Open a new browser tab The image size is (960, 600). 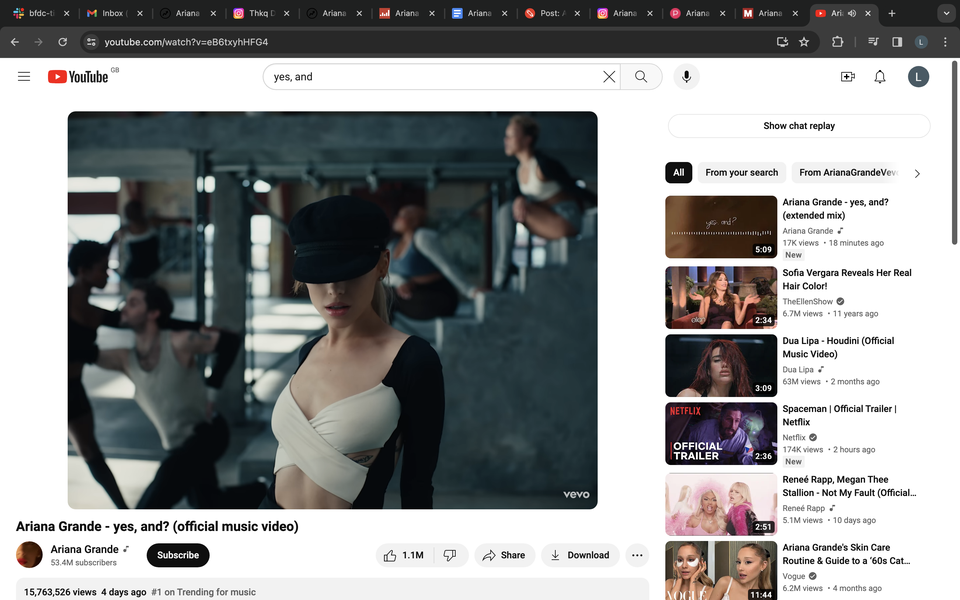(891, 13)
